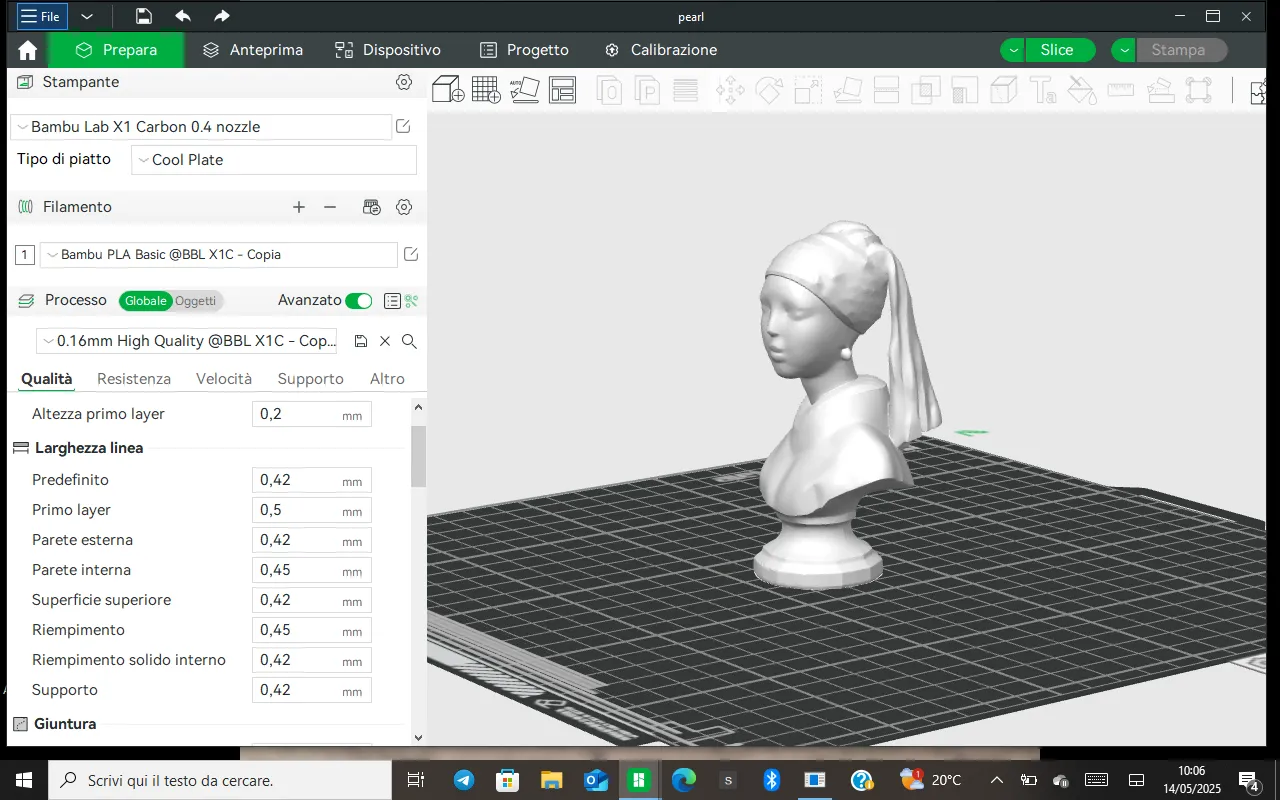1280x800 pixels.
Task: Open the Text shape tool
Action: coord(1044,91)
